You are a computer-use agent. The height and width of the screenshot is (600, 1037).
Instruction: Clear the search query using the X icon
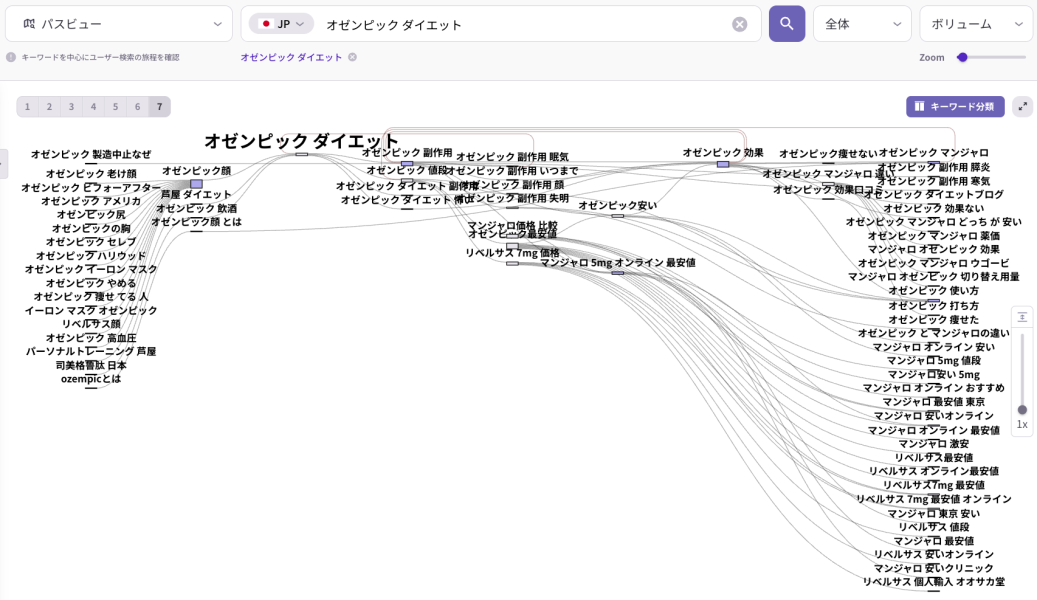pos(740,24)
